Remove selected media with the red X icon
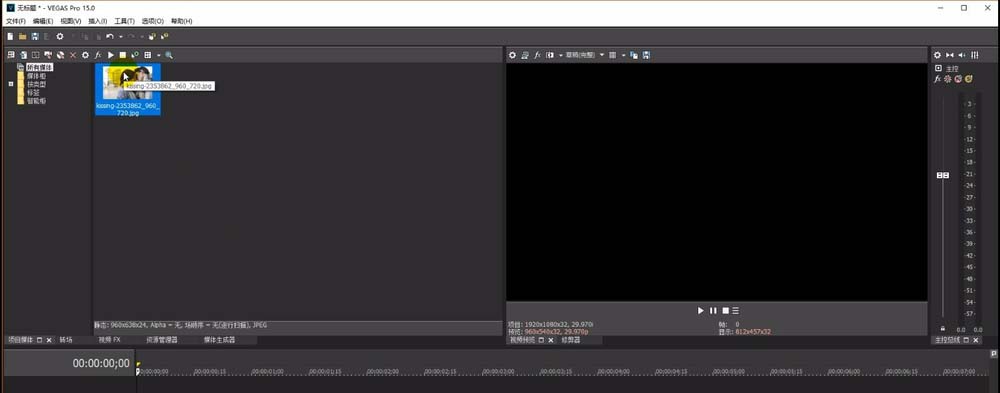 click(x=73, y=56)
